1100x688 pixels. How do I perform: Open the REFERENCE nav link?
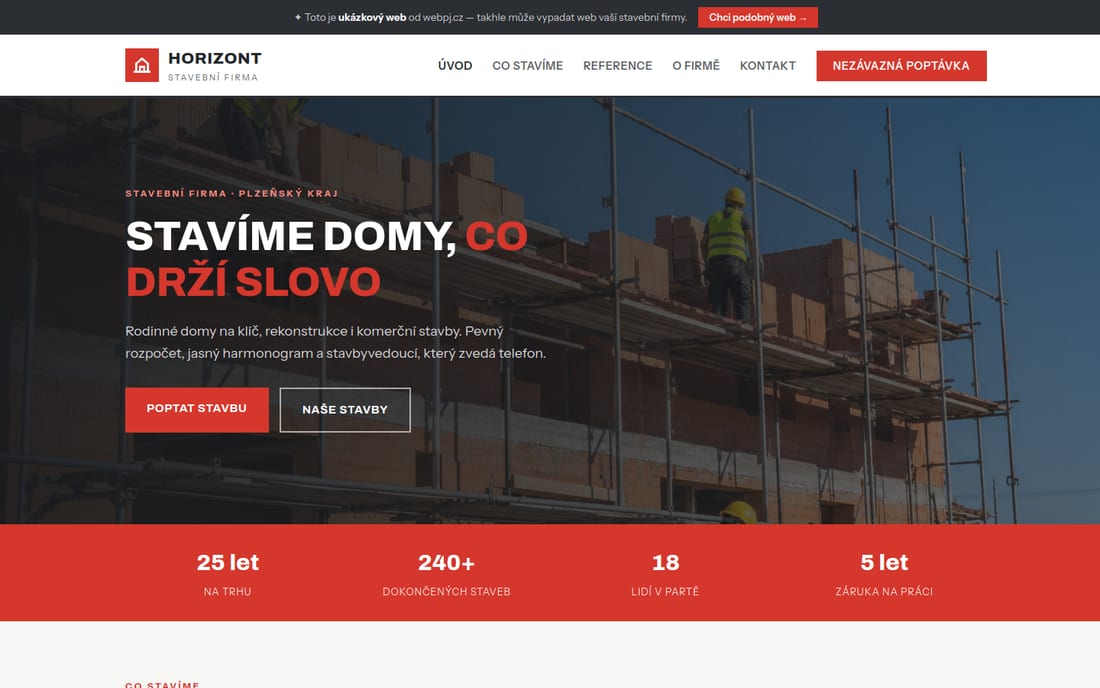click(617, 65)
